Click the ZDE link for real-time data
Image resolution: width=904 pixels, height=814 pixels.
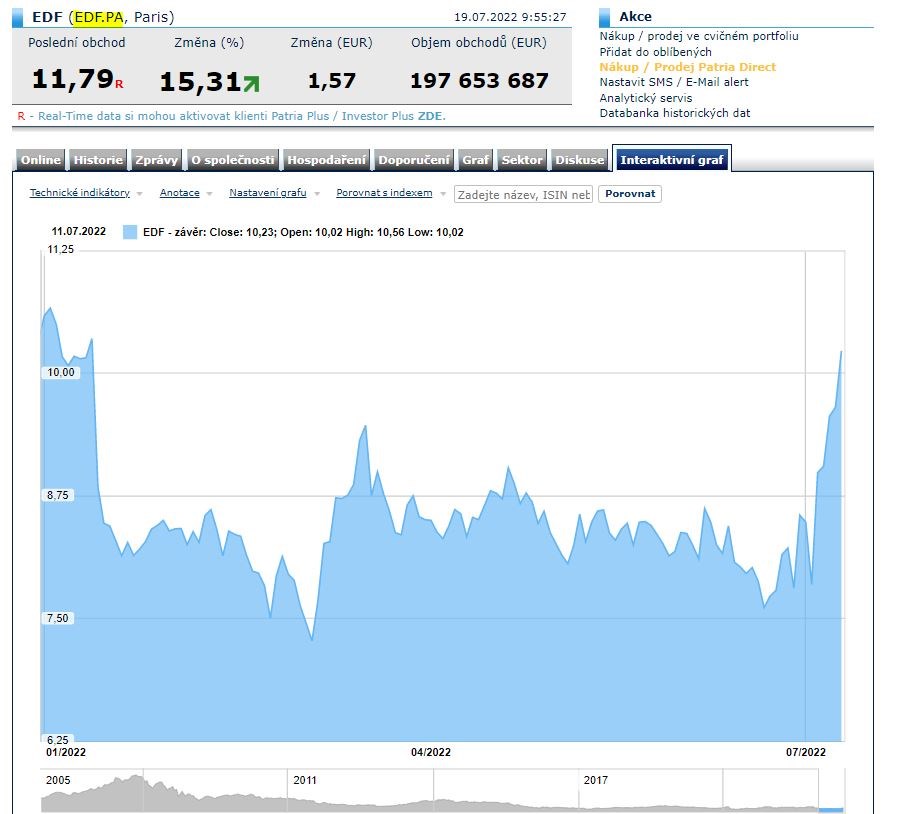[430, 116]
